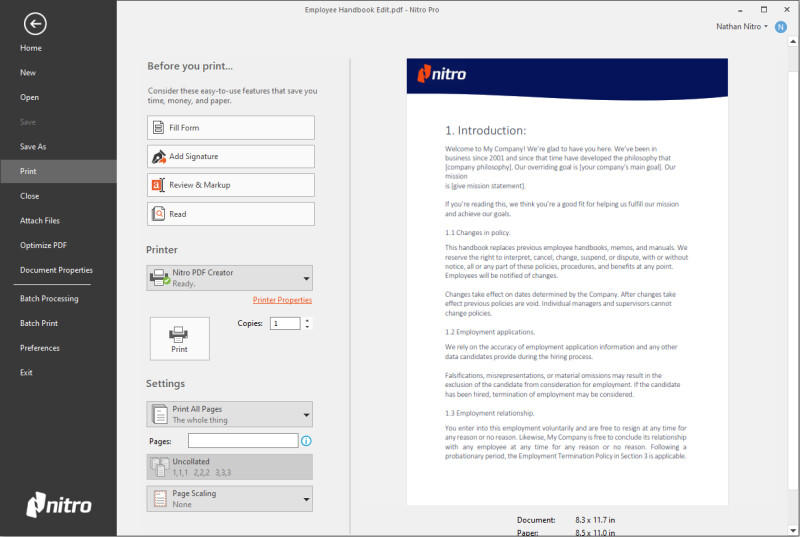The image size is (800, 537).
Task: Open the Printer Properties link
Action: tap(282, 300)
